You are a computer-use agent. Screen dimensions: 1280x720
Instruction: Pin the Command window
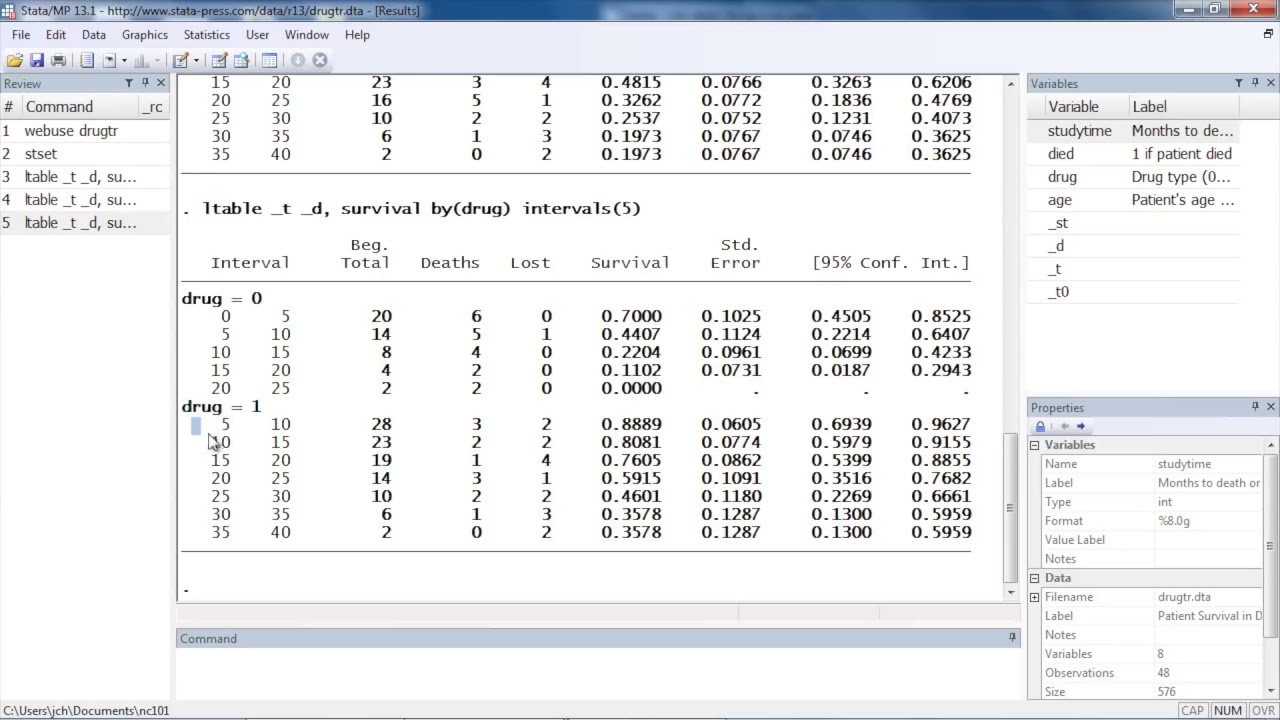[x=1012, y=638]
